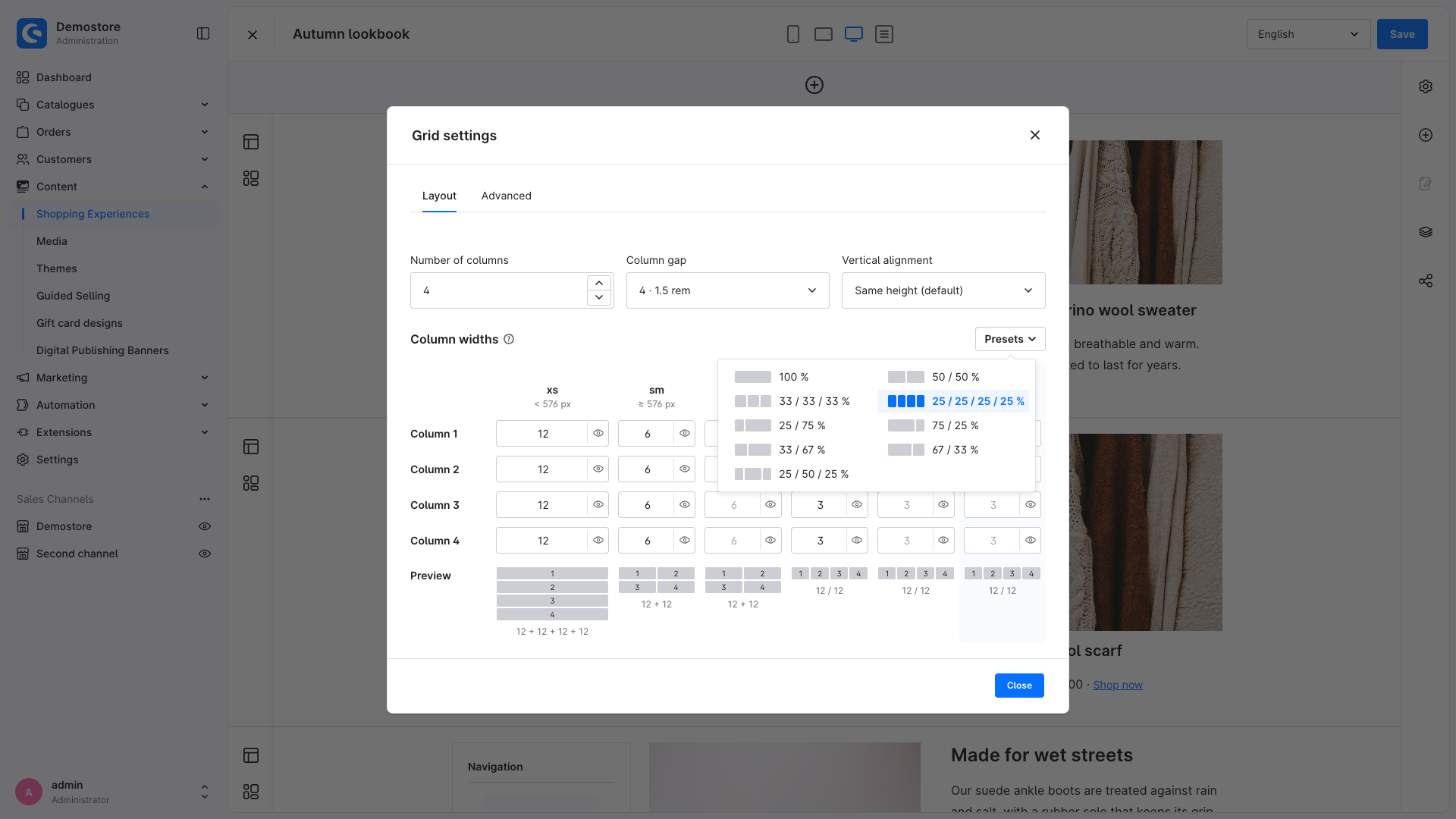This screenshot has height=819, width=1456.
Task: Toggle Demostore sales channel visibility eye
Action: [205, 526]
